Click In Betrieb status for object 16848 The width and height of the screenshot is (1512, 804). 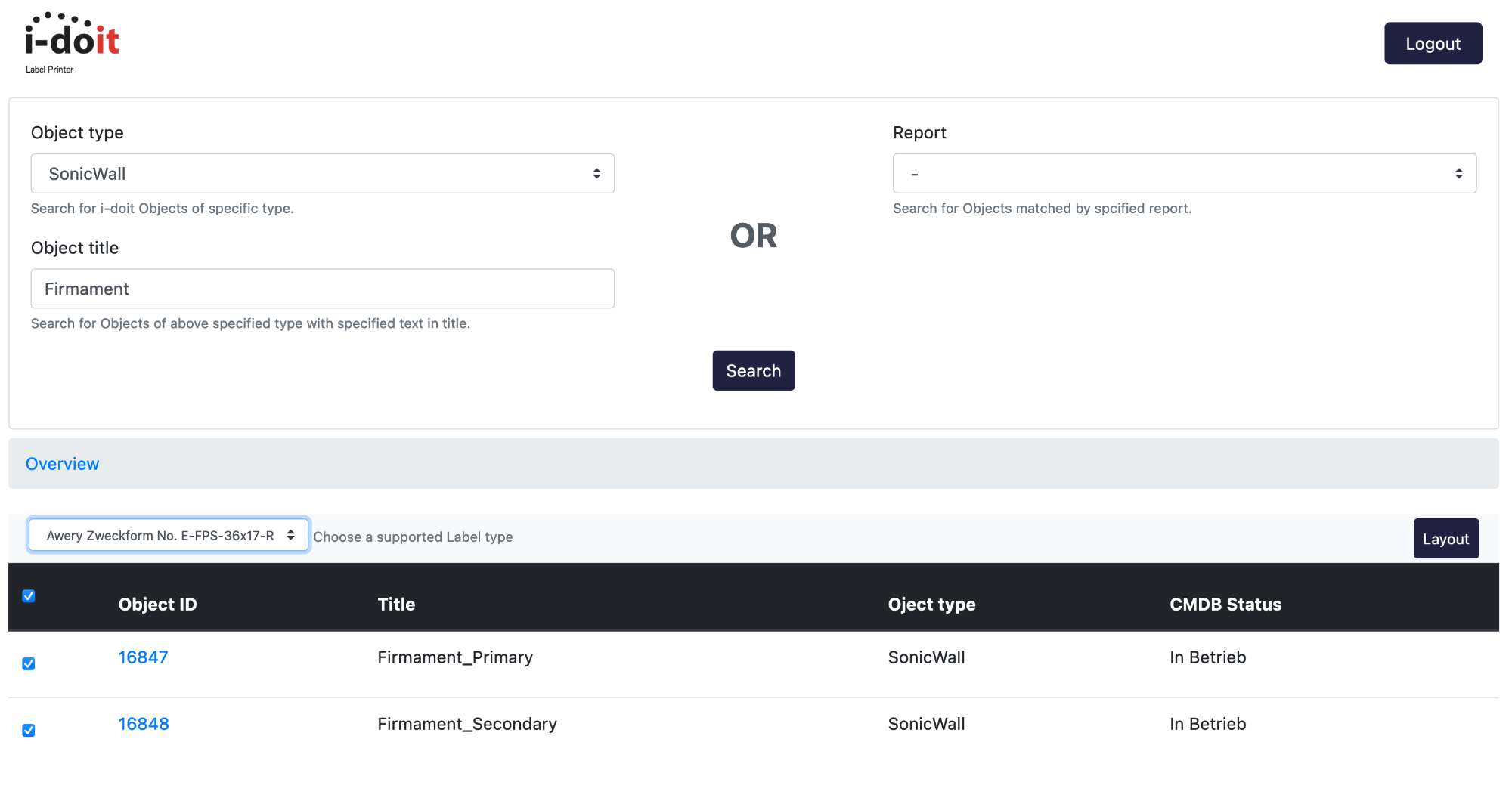pos(1208,724)
